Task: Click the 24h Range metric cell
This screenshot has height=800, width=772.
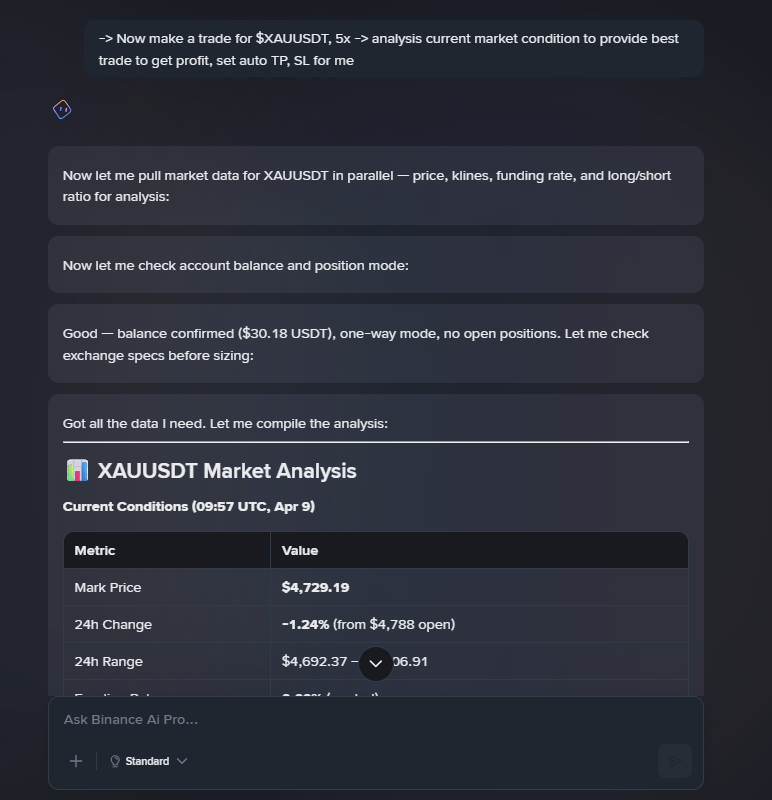Action: coord(111,661)
